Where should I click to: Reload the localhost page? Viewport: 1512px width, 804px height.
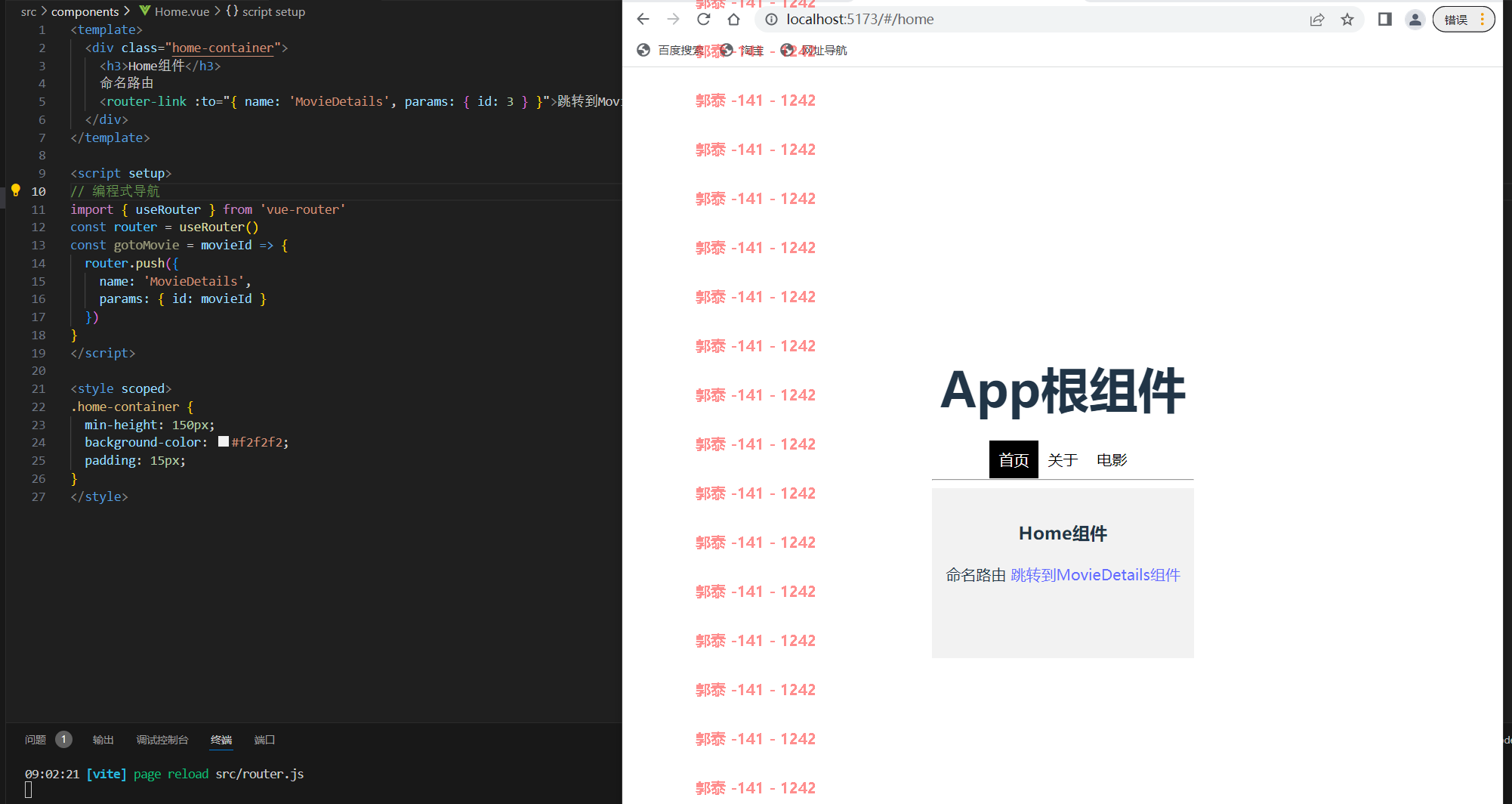point(703,20)
